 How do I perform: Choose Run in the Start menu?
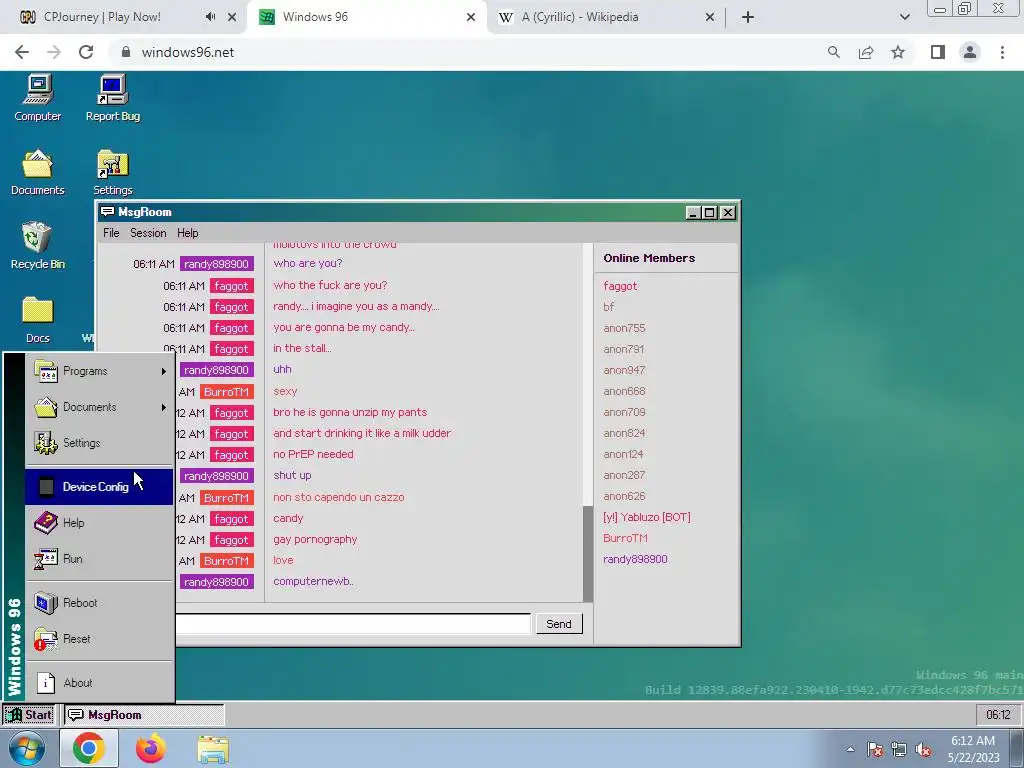coord(99,559)
